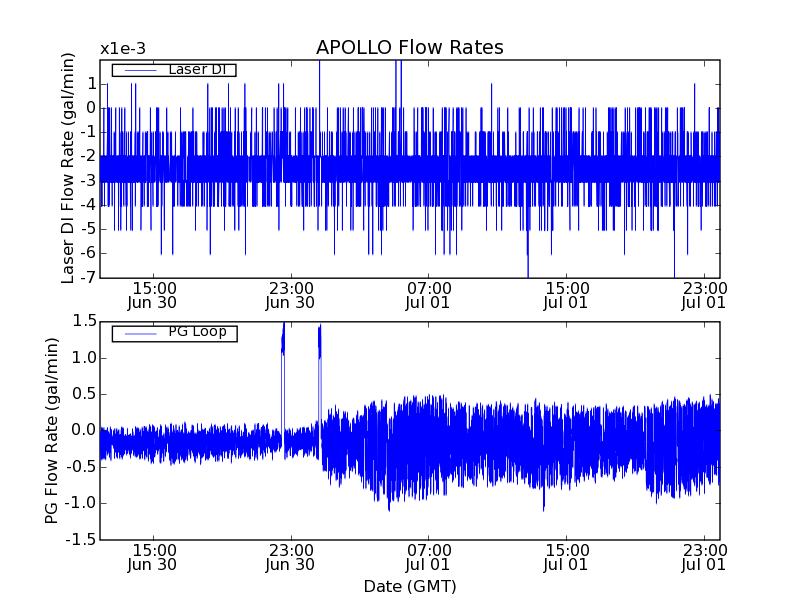Click '23:00 Jun 30' tick under Laser DI plot
Screen dimensions: 800x600
[290, 296]
